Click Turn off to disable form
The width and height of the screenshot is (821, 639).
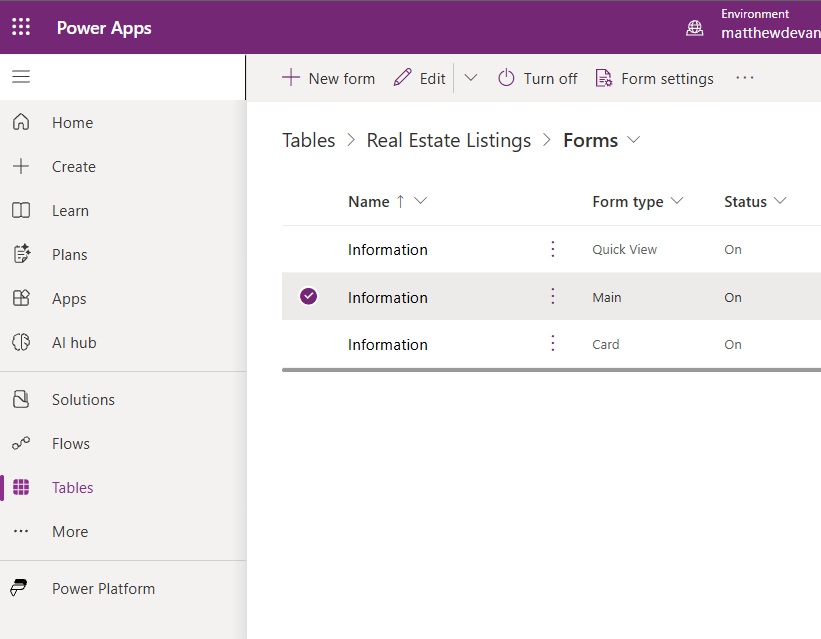click(x=538, y=78)
